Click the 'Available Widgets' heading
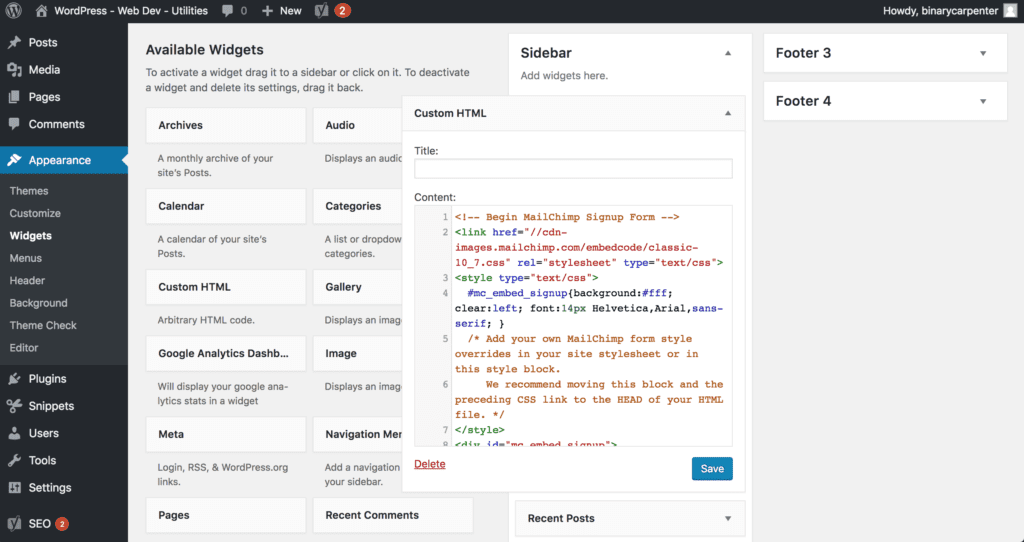This screenshot has height=542, width=1024. 204,50
